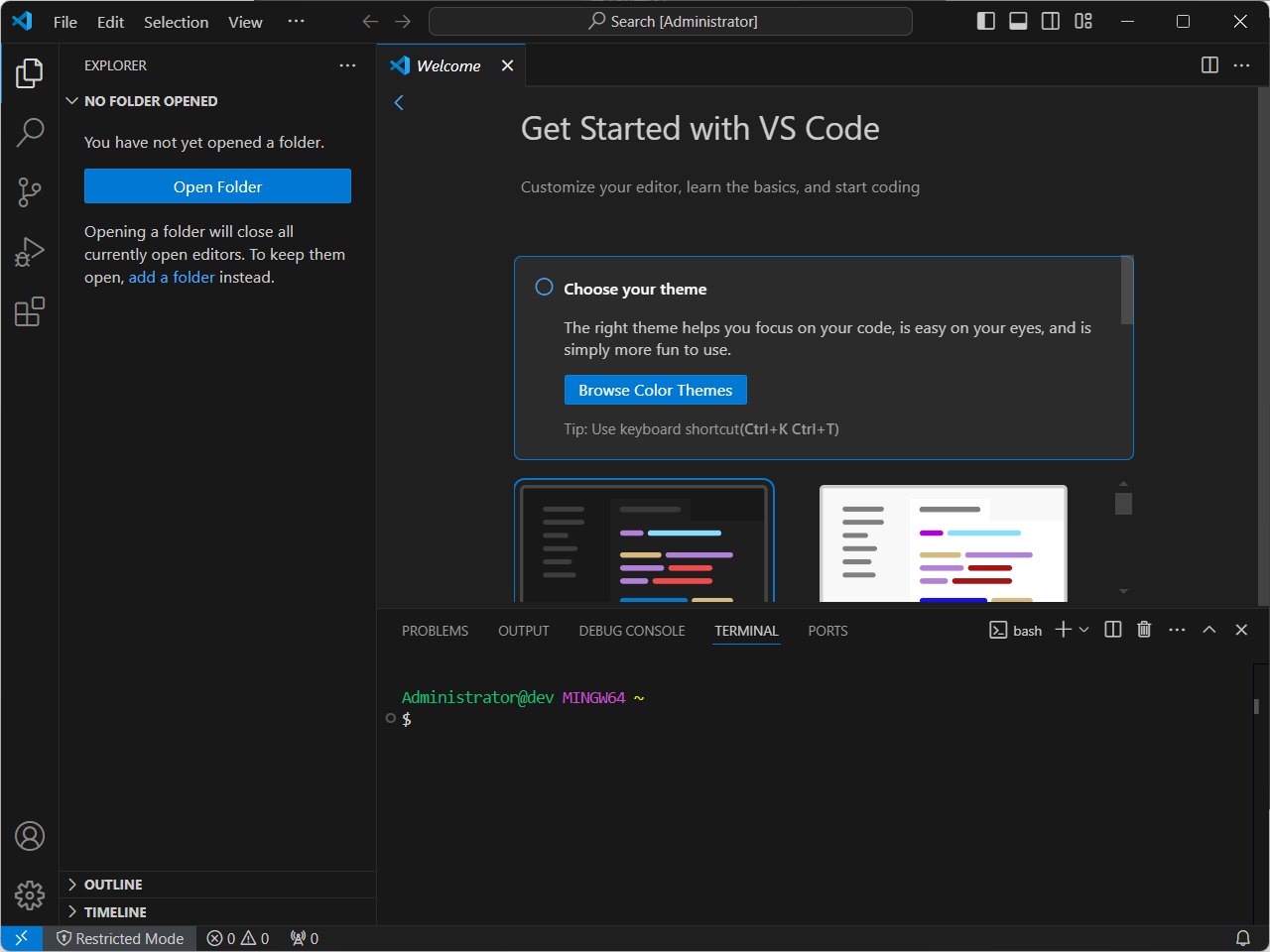Open the launch profile dropdown arrow
This screenshot has height=952, width=1270.
(x=1083, y=630)
